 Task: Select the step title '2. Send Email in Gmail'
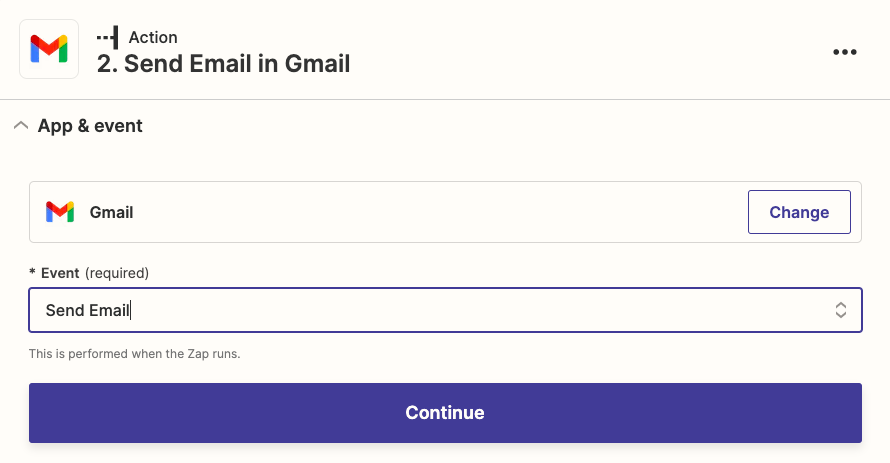223,64
